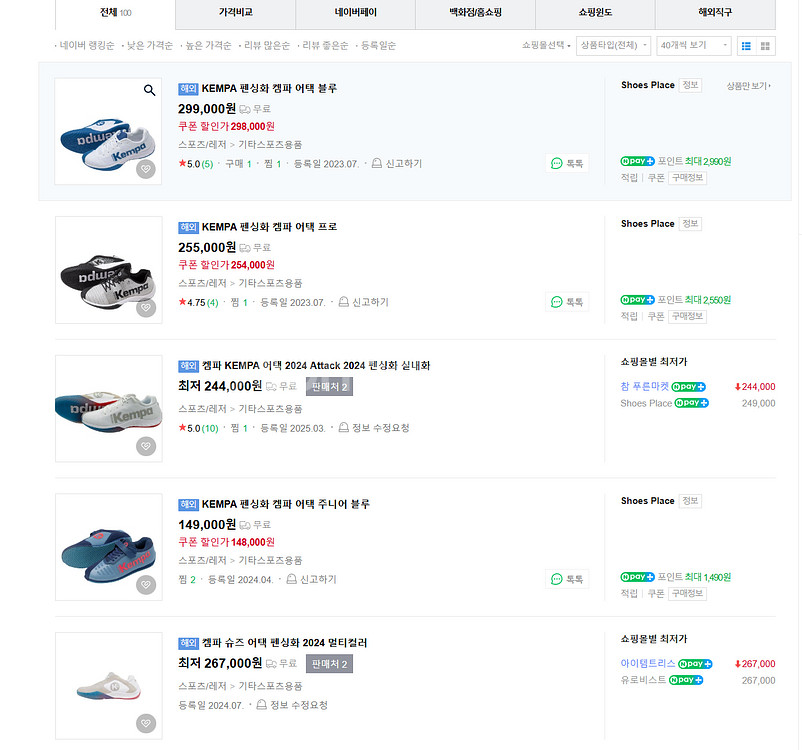Click 판매처 2 button on 어택 2024 Attack
This screenshot has width=802, height=750.
coord(329,386)
